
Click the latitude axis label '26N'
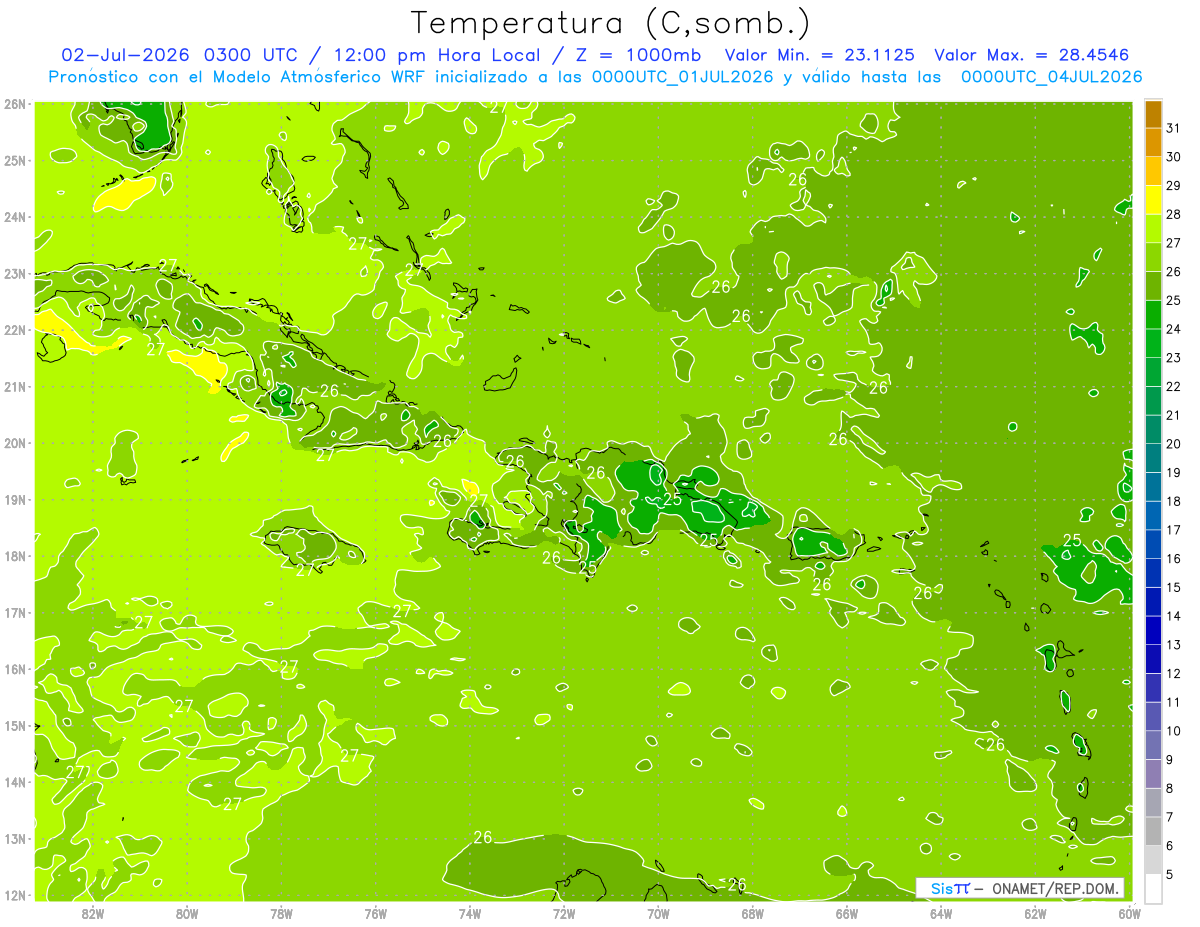point(15,104)
